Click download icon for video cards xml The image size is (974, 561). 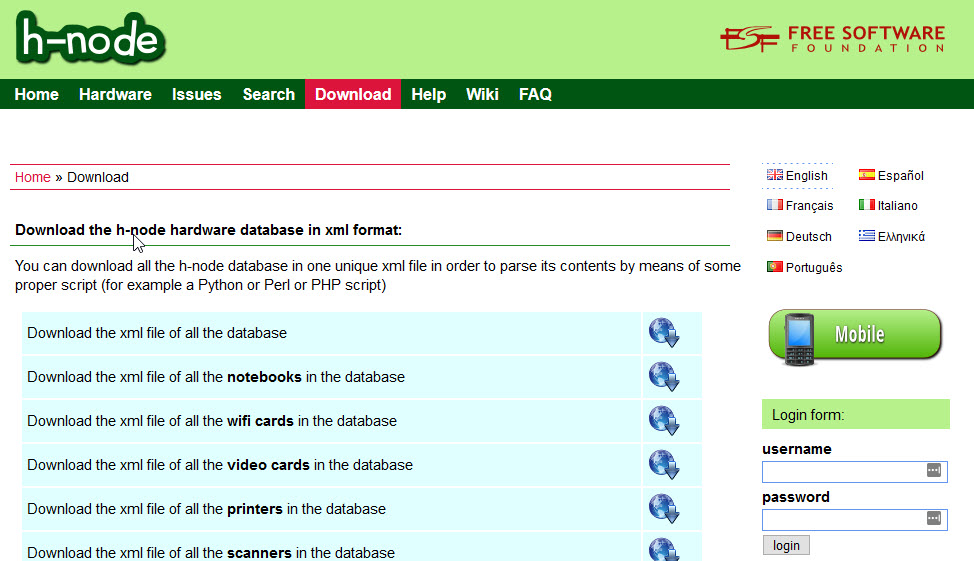(x=664, y=465)
